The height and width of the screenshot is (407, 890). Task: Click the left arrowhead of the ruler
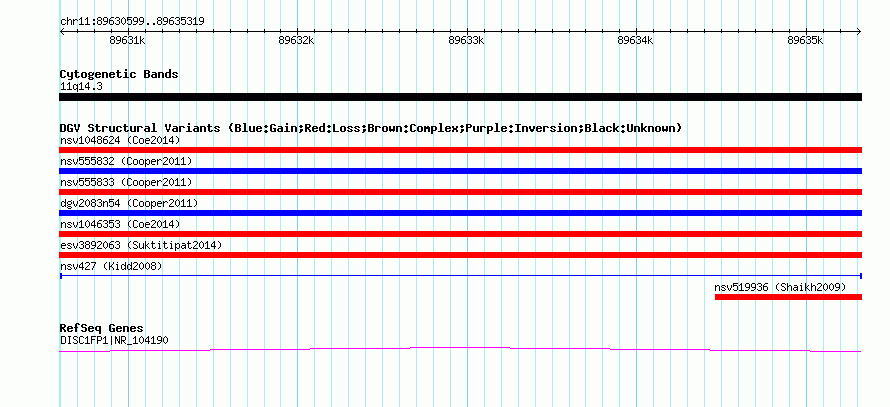pos(62,32)
